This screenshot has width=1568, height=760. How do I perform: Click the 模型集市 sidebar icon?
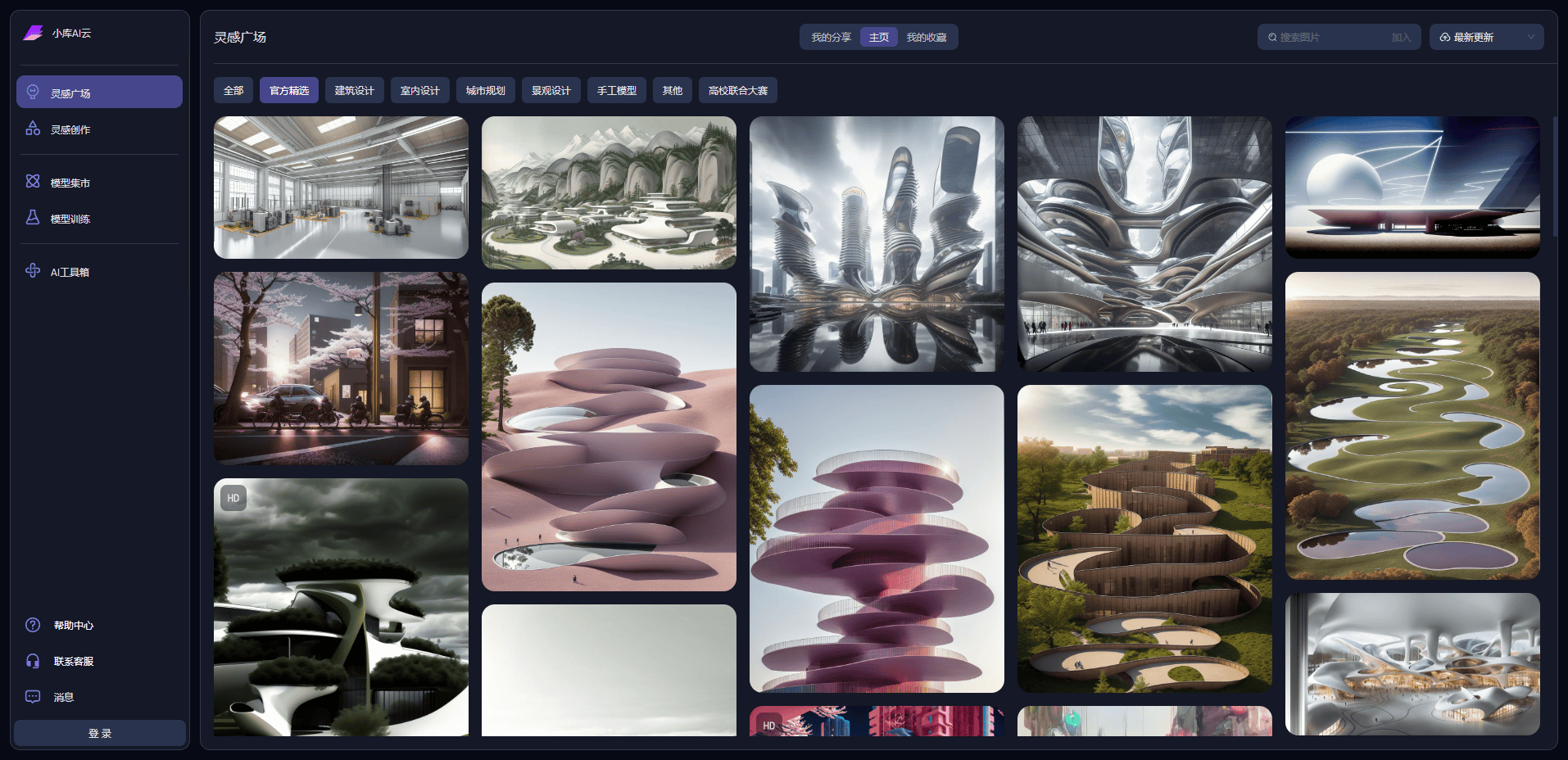click(33, 182)
